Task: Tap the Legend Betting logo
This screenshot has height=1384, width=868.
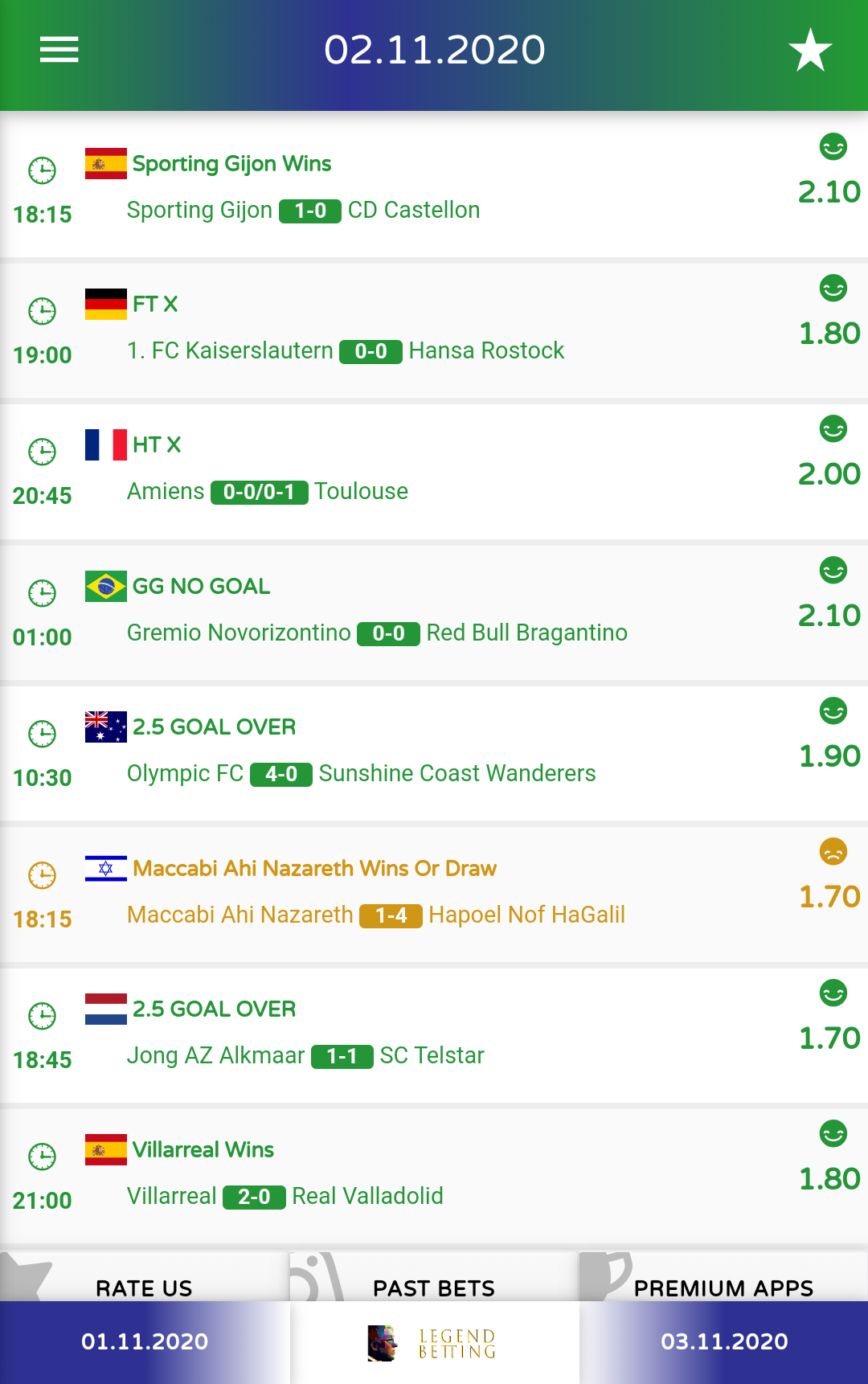Action: (x=432, y=1343)
